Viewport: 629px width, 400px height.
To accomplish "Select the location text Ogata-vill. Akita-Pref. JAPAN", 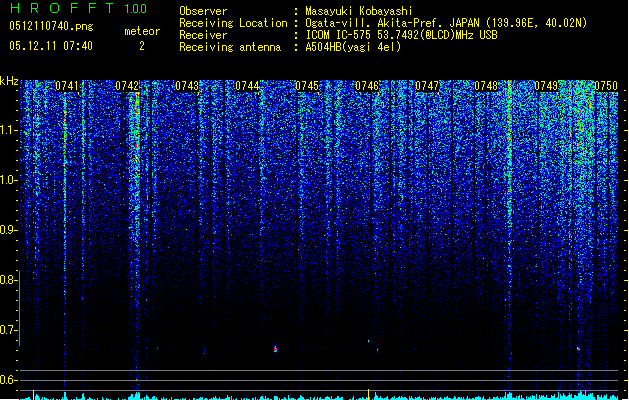I will [392, 23].
